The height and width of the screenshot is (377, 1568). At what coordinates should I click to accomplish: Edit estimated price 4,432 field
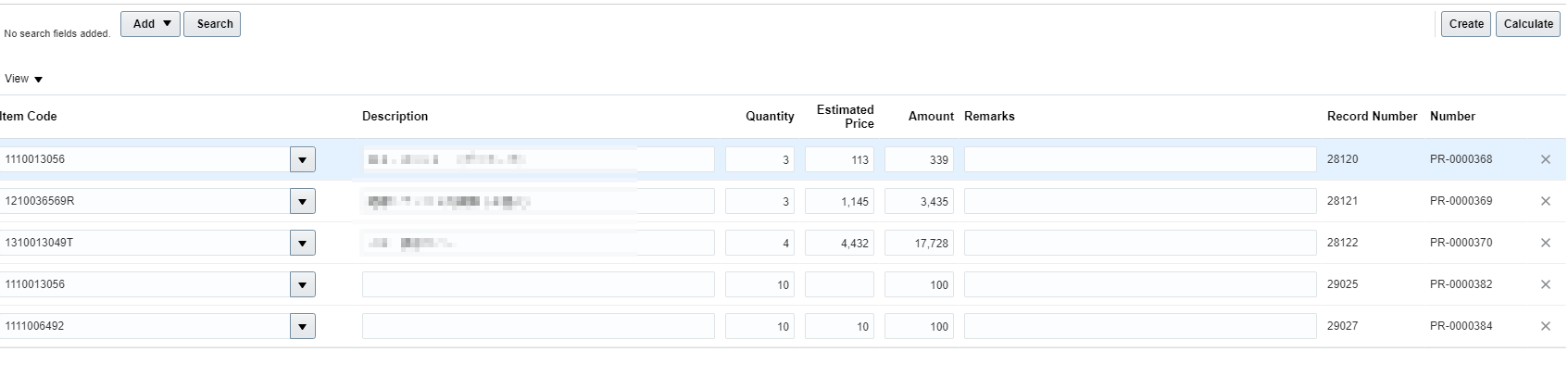[839, 243]
